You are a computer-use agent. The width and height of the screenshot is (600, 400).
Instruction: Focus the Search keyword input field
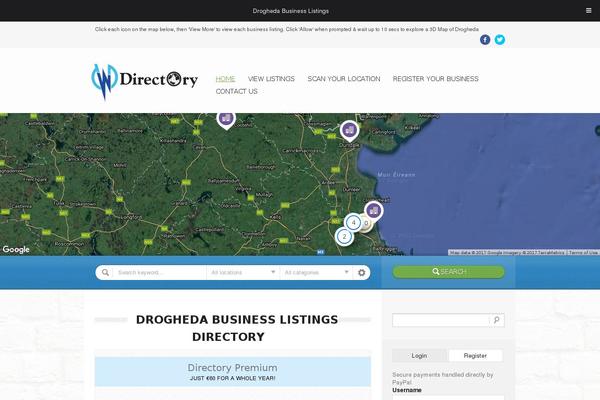pyautogui.click(x=159, y=273)
